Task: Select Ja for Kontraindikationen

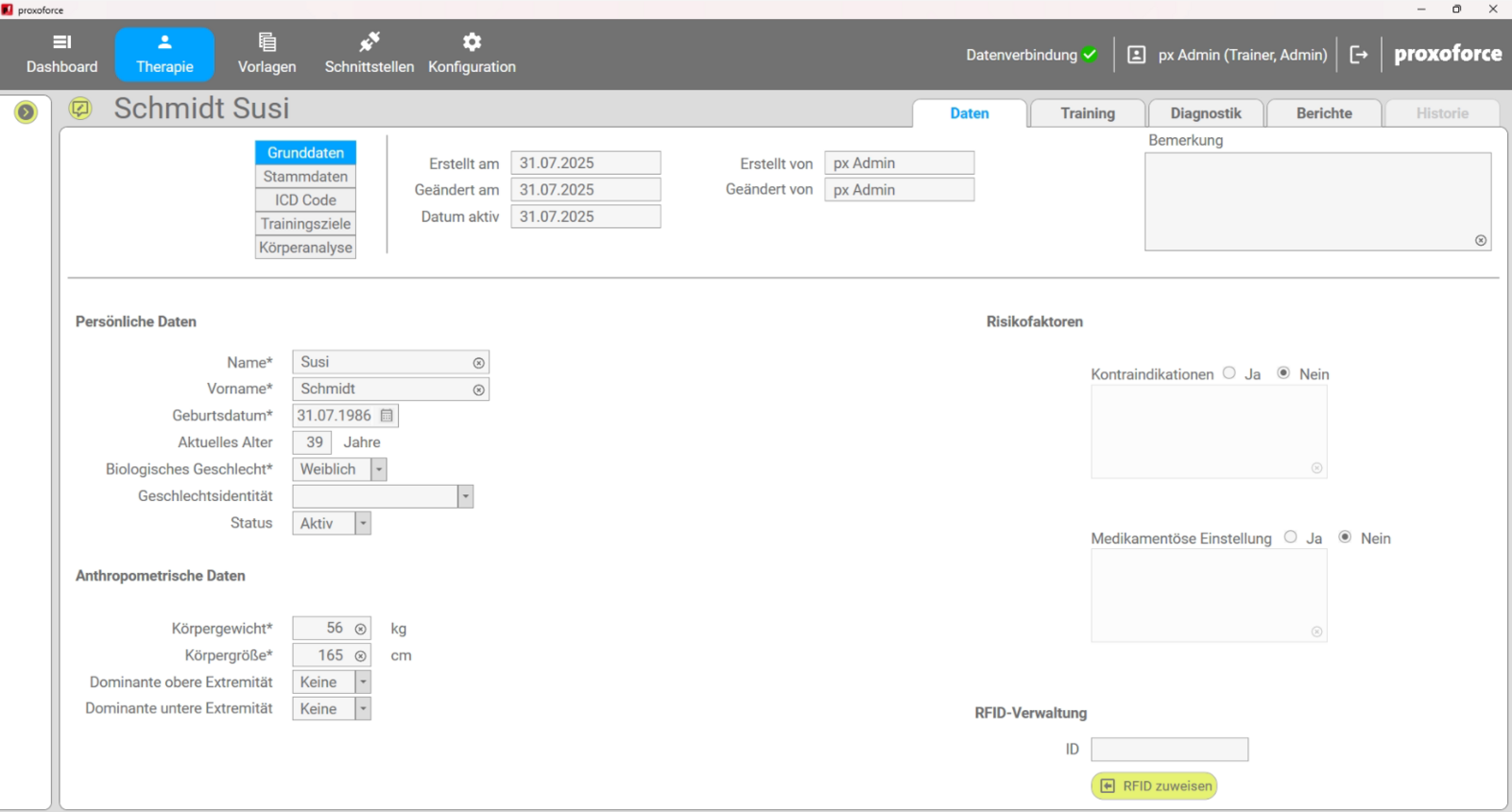Action: (1229, 373)
